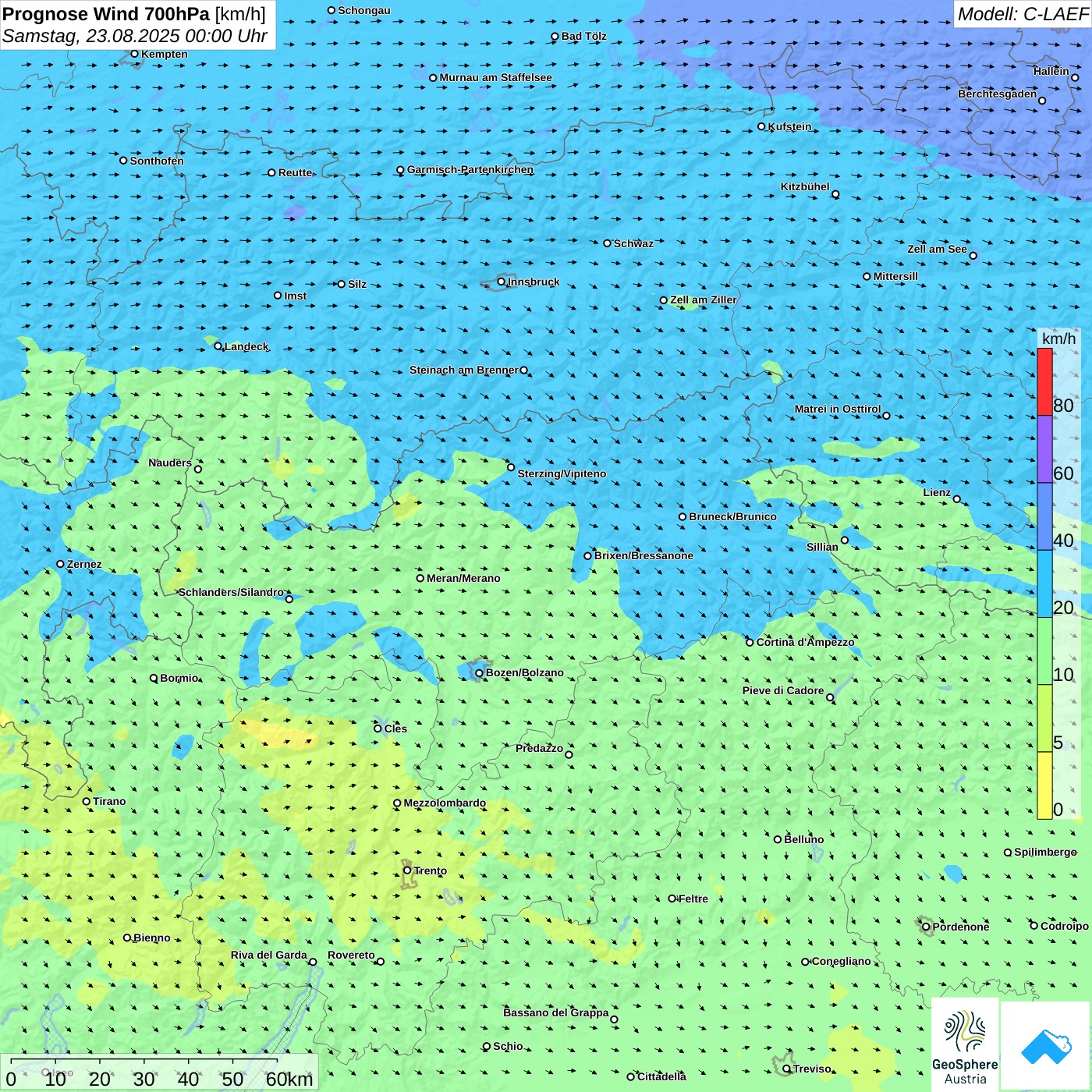
Task: Click the yellow 0 km/h legend swatch
Action: tap(1044, 785)
